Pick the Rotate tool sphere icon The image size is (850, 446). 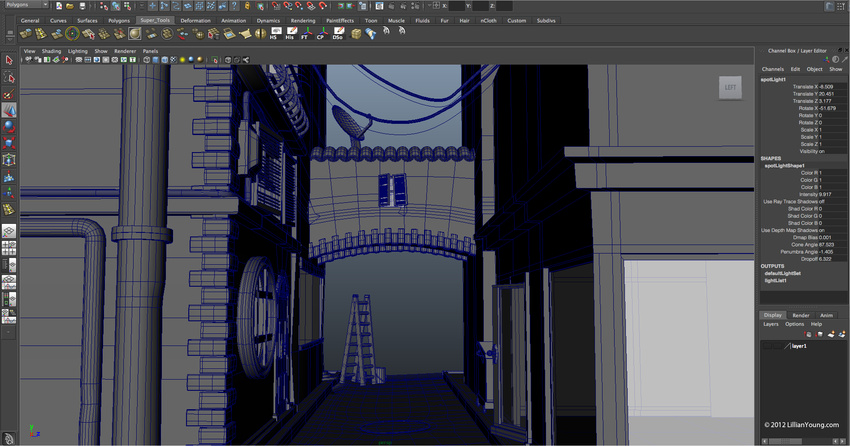point(9,127)
